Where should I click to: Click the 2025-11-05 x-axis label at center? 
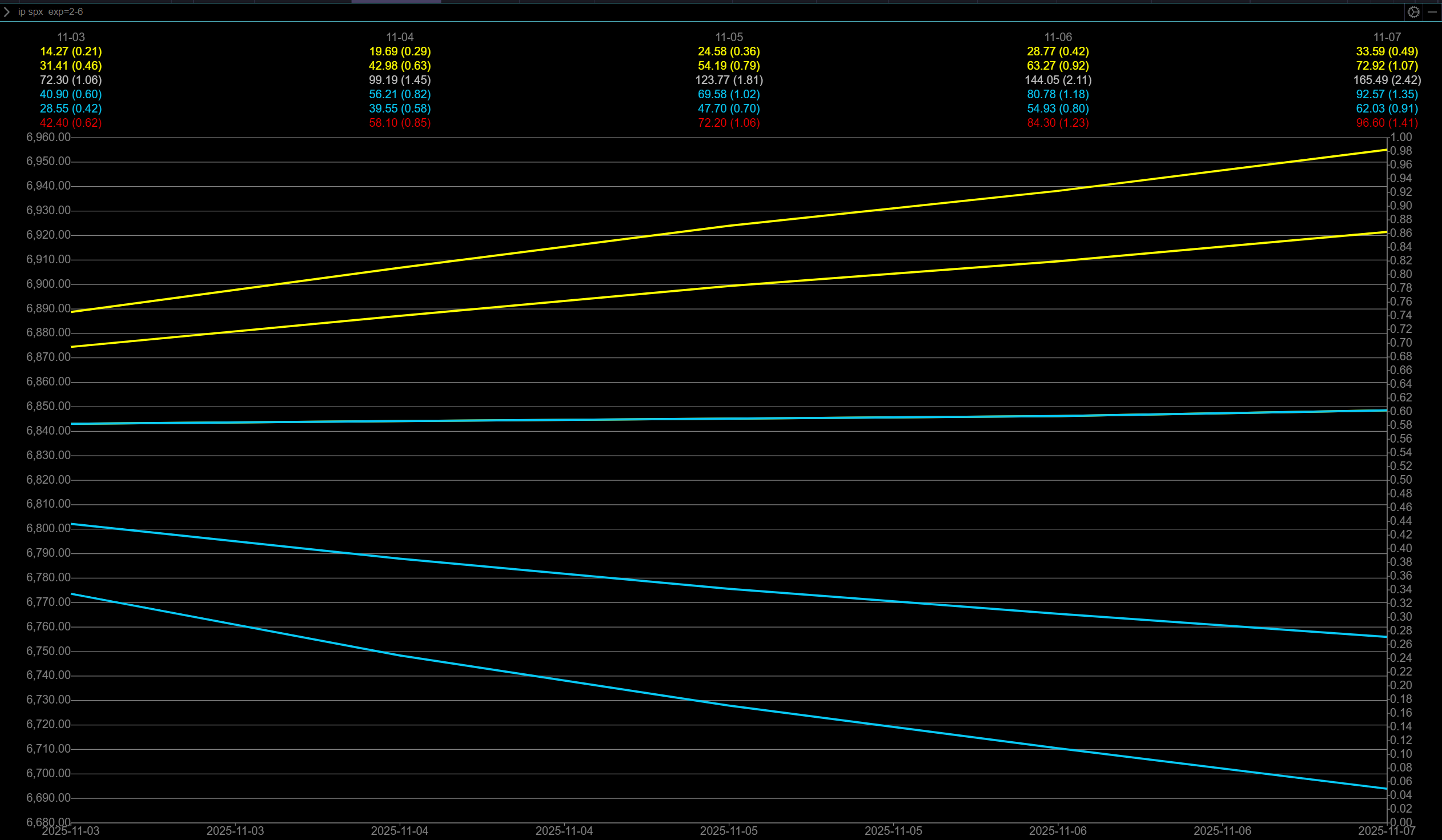729,831
